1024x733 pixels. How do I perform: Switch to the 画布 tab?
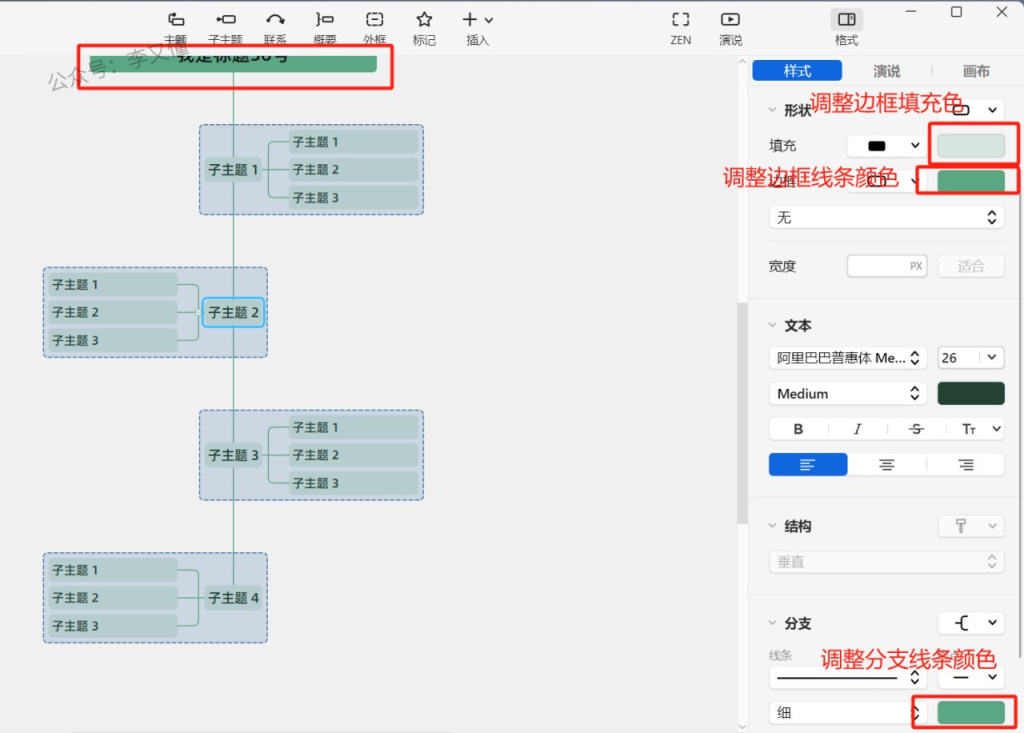coord(976,71)
